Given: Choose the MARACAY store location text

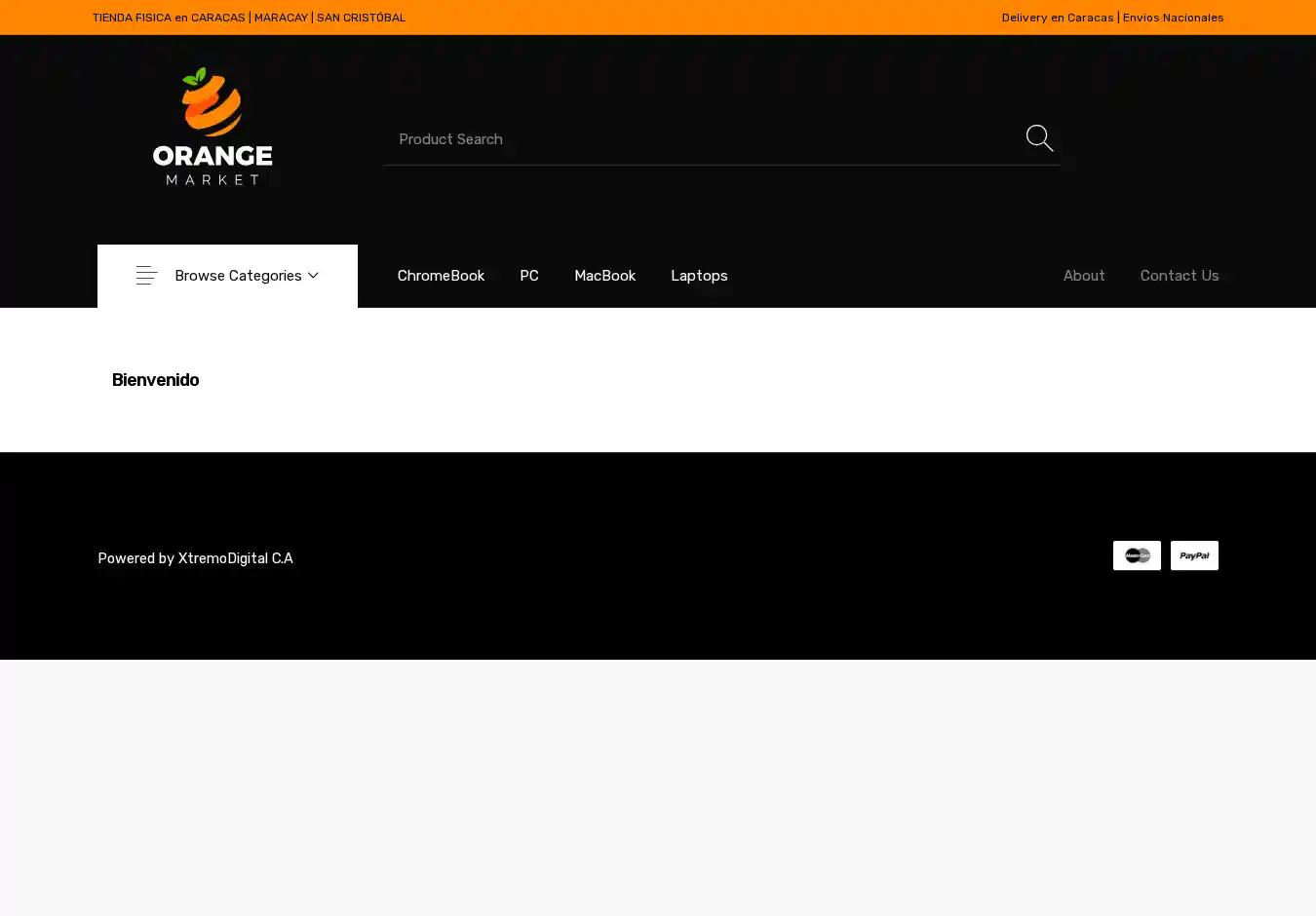Looking at the screenshot, I should coord(281,18).
